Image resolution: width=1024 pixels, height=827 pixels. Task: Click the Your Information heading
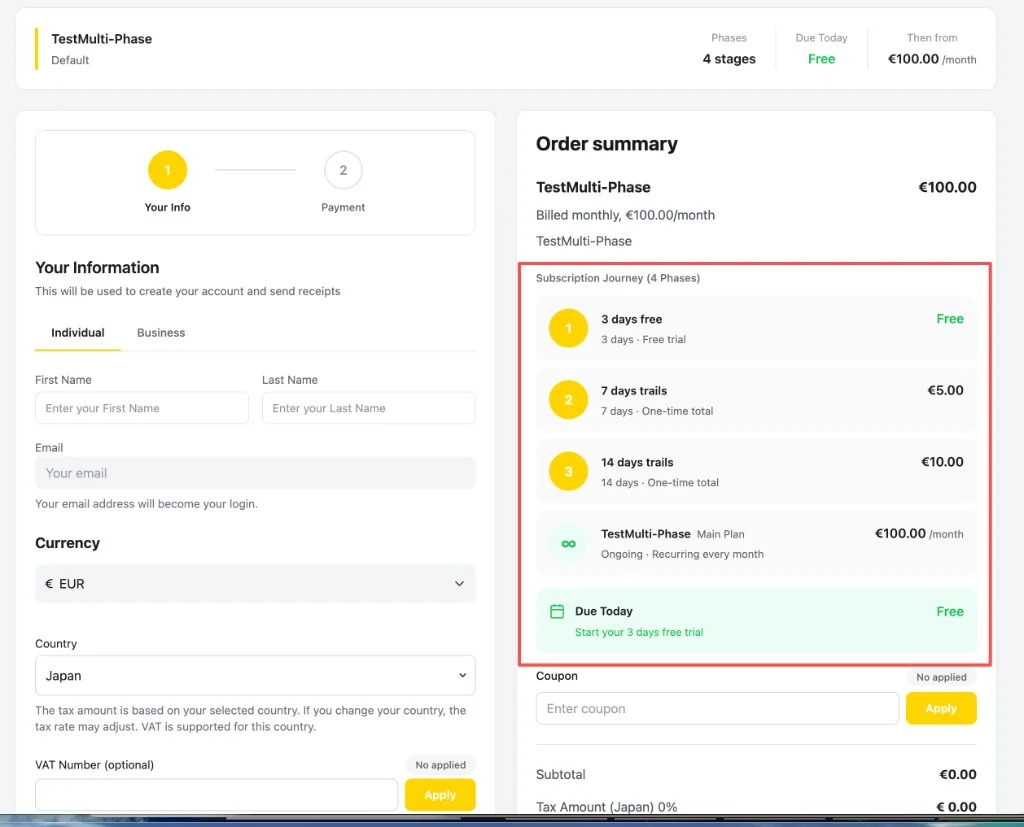pyautogui.click(x=97, y=267)
